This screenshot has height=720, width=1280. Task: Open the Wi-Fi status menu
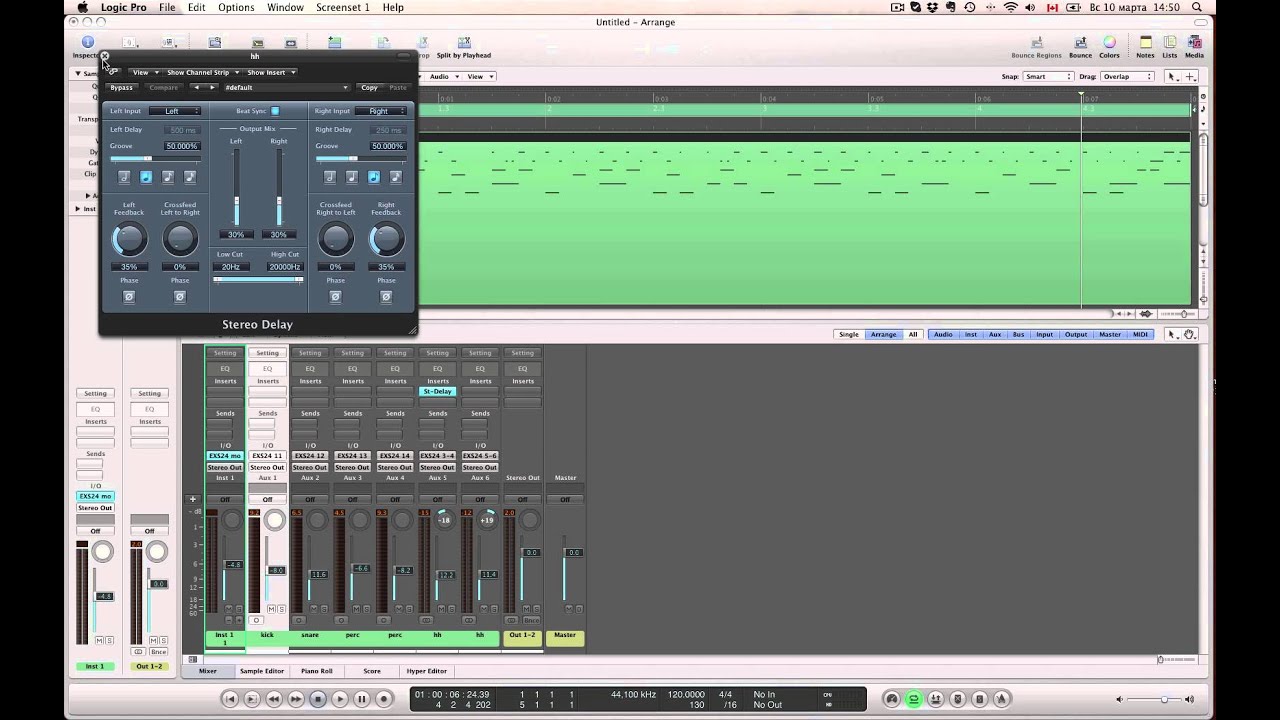click(1010, 7)
